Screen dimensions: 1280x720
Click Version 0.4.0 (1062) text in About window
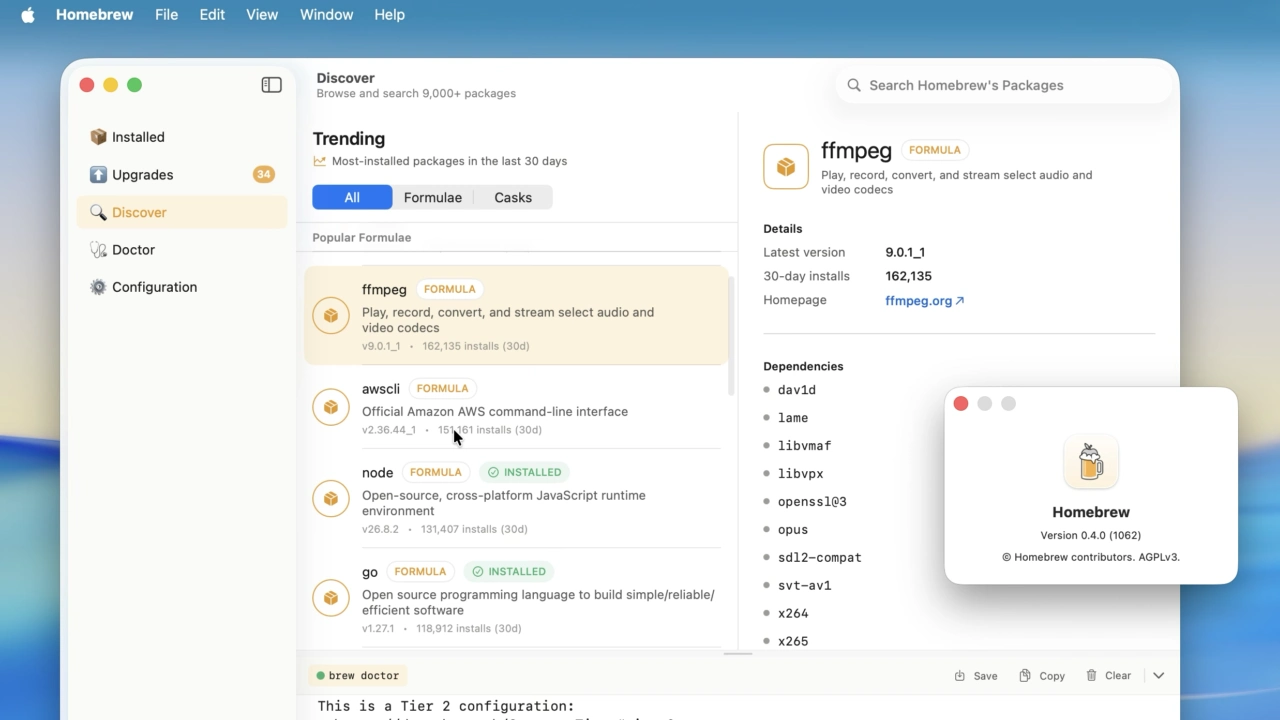pyautogui.click(x=1091, y=535)
